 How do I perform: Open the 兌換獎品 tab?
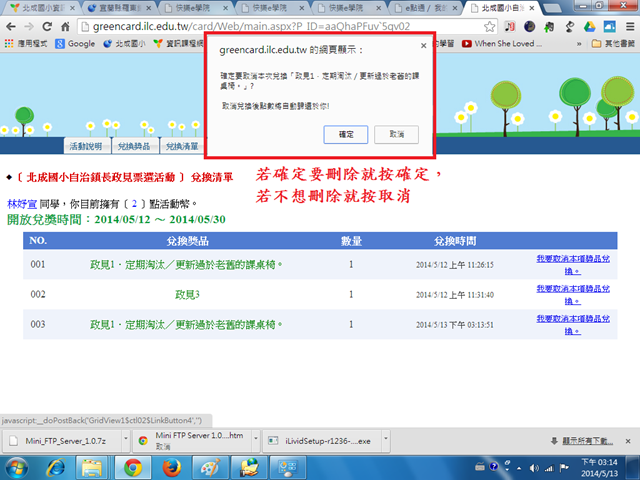(132, 146)
